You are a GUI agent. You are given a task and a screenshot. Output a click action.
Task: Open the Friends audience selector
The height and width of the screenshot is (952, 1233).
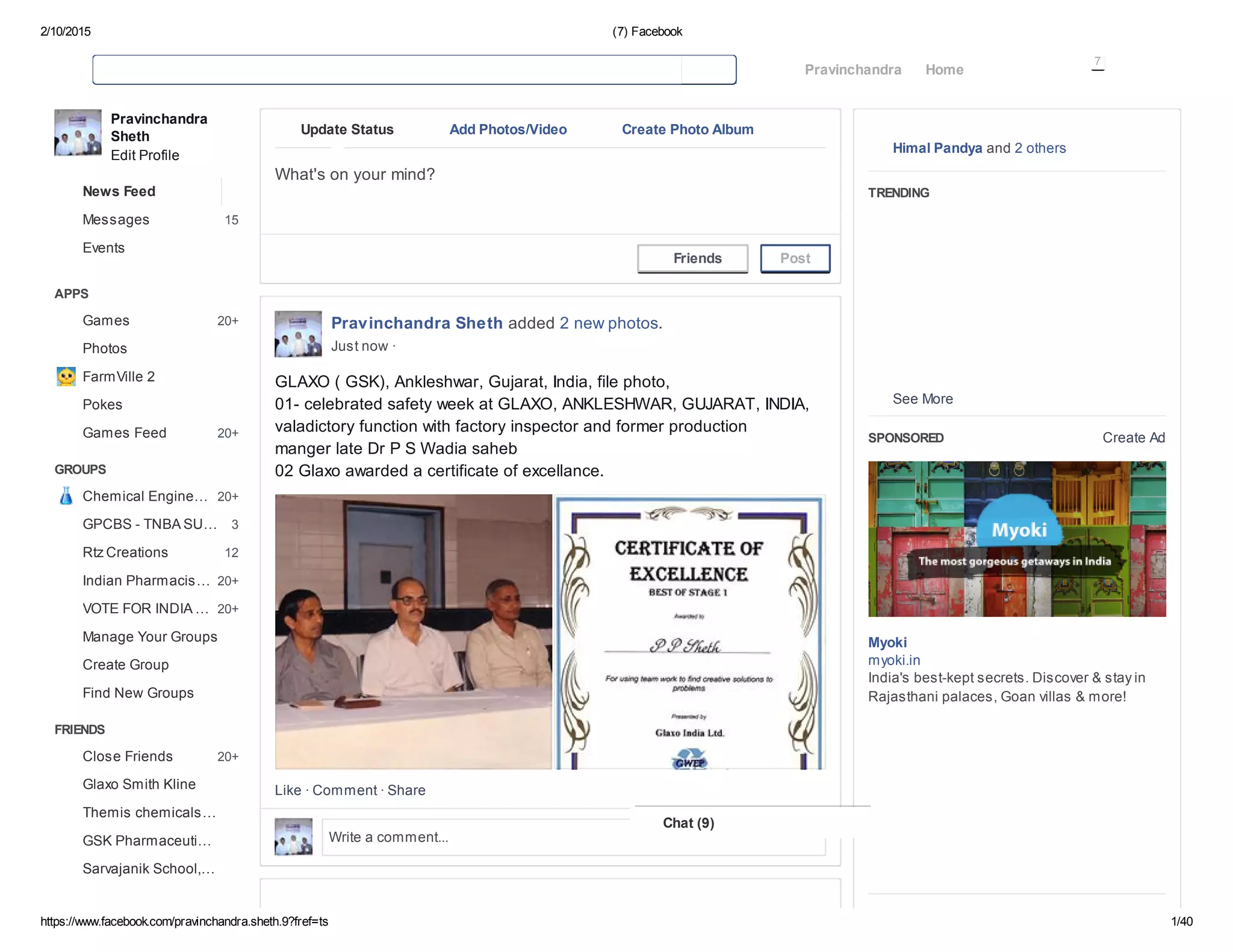pos(692,259)
